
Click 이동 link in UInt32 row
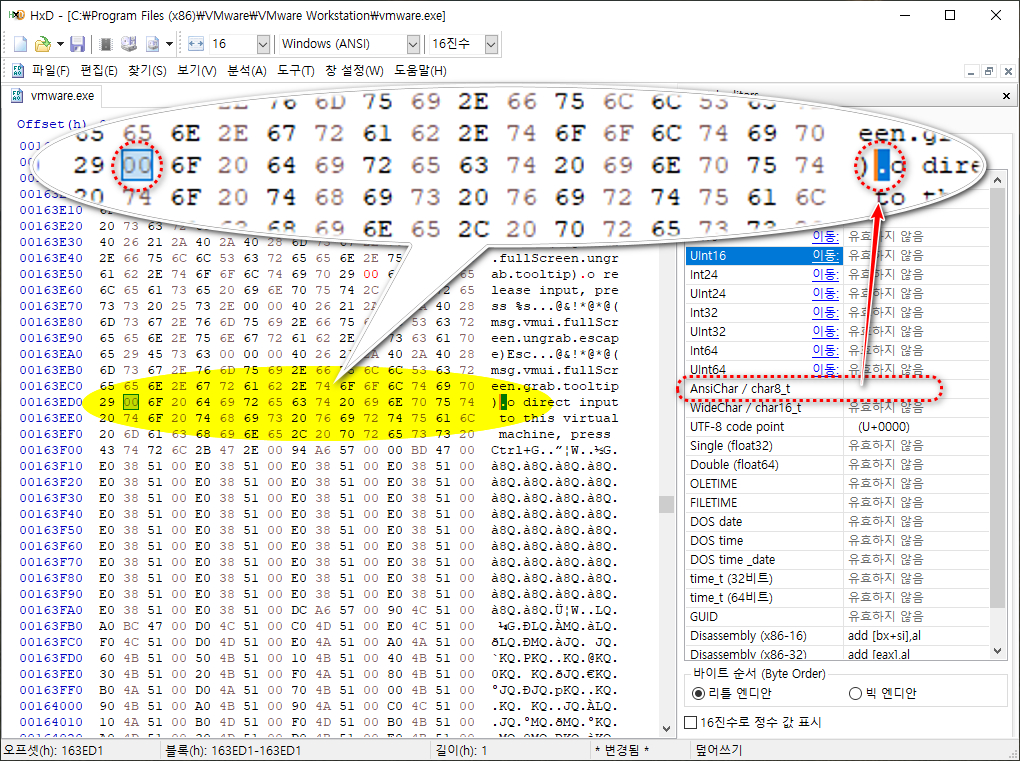(825, 332)
